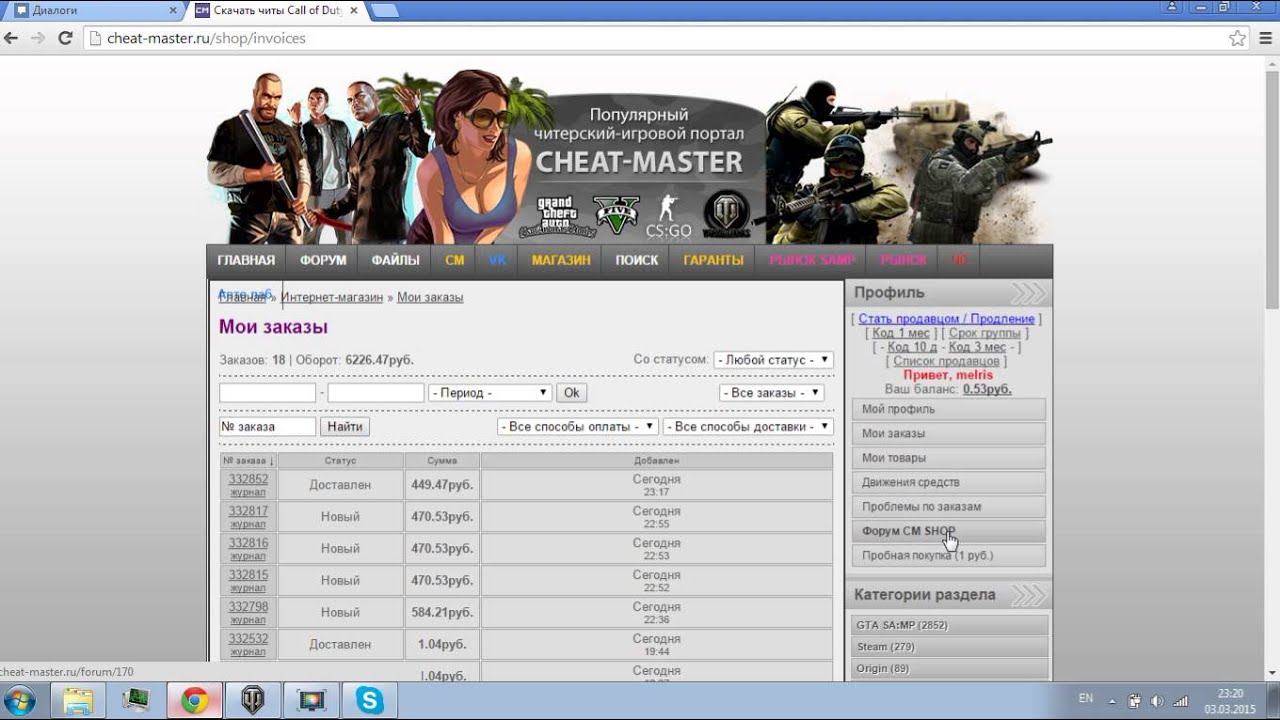This screenshot has height=720, width=1280.
Task: Click the browser forward arrow
Action: 38,38
